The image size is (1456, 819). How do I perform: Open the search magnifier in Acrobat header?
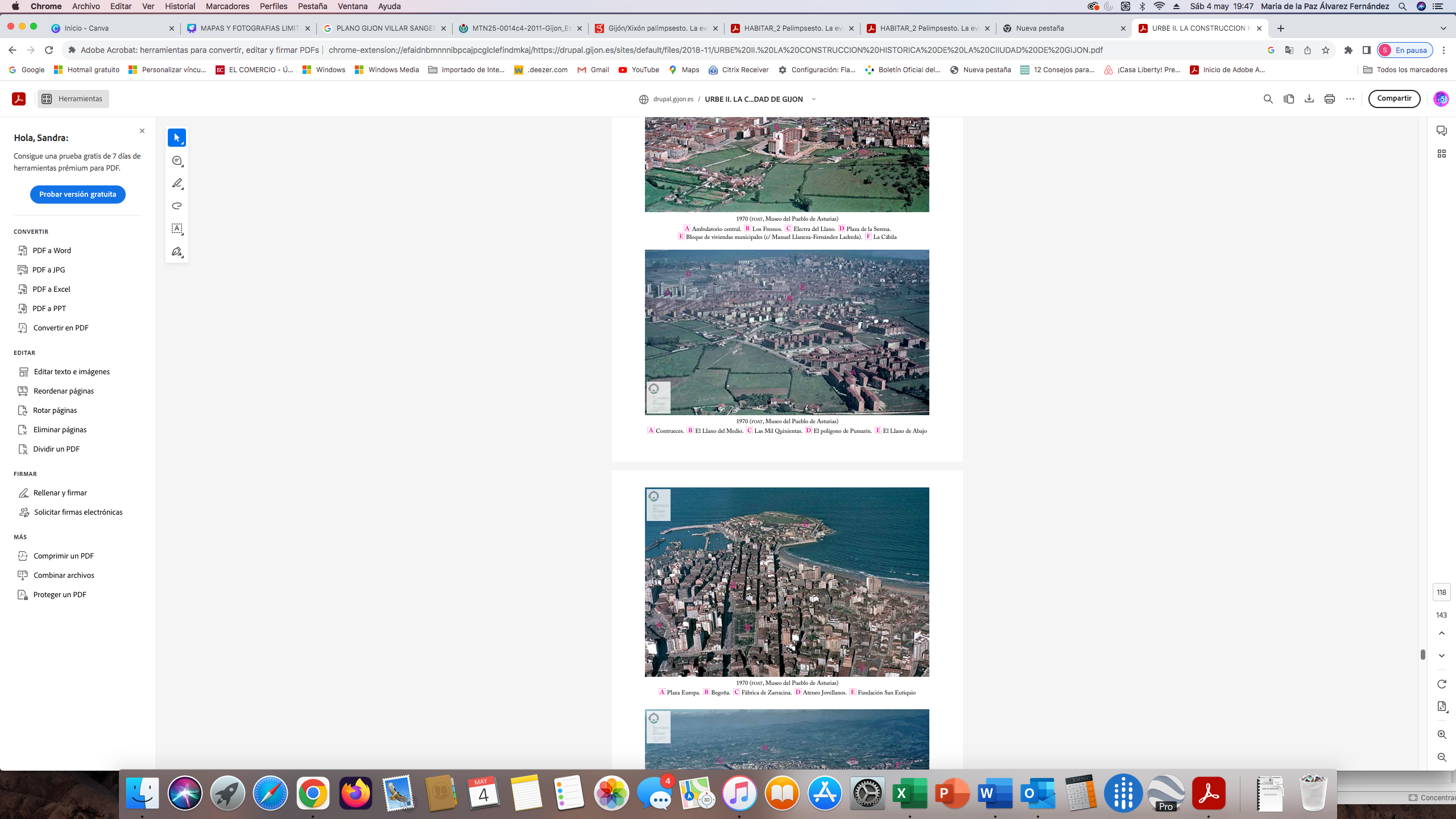click(1268, 99)
